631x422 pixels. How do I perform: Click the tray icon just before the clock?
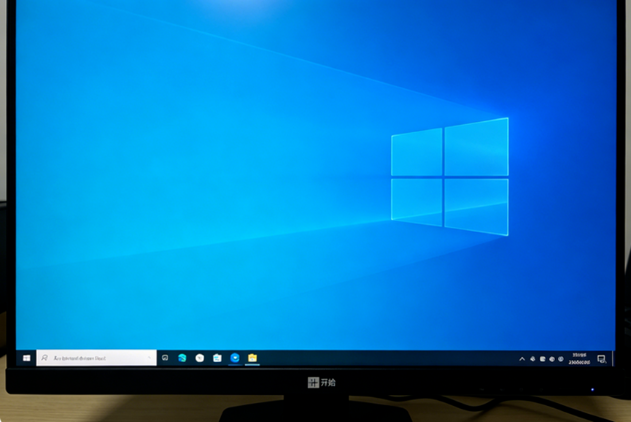tap(561, 359)
